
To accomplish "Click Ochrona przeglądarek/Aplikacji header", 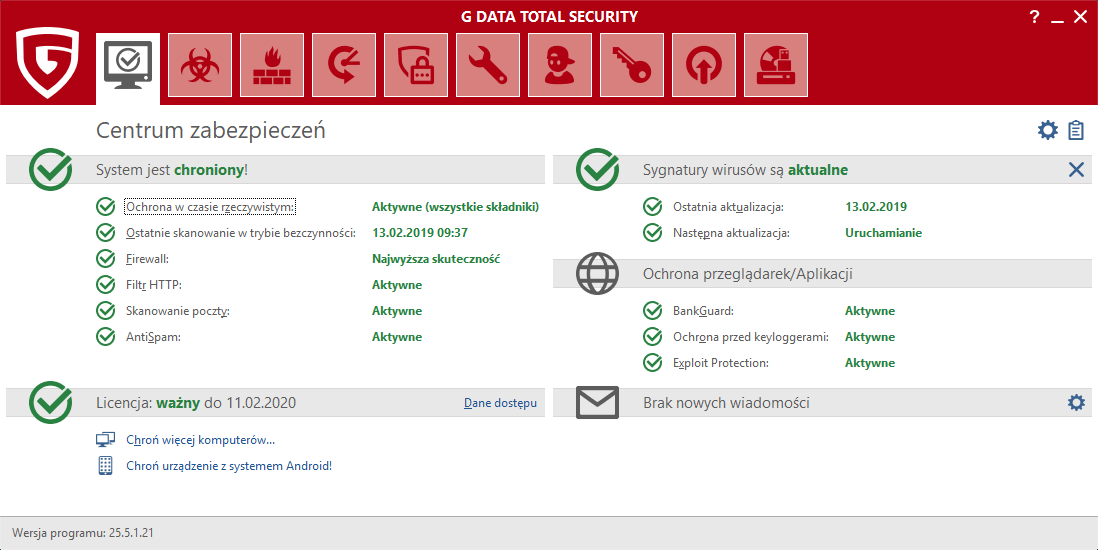I will point(747,273).
